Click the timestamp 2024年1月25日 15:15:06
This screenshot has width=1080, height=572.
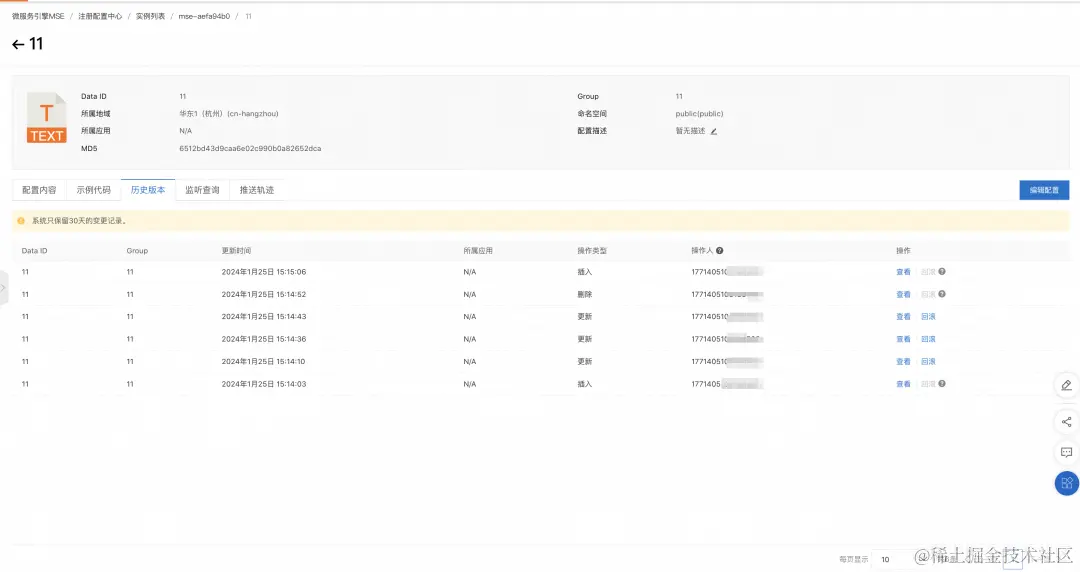[264, 272]
